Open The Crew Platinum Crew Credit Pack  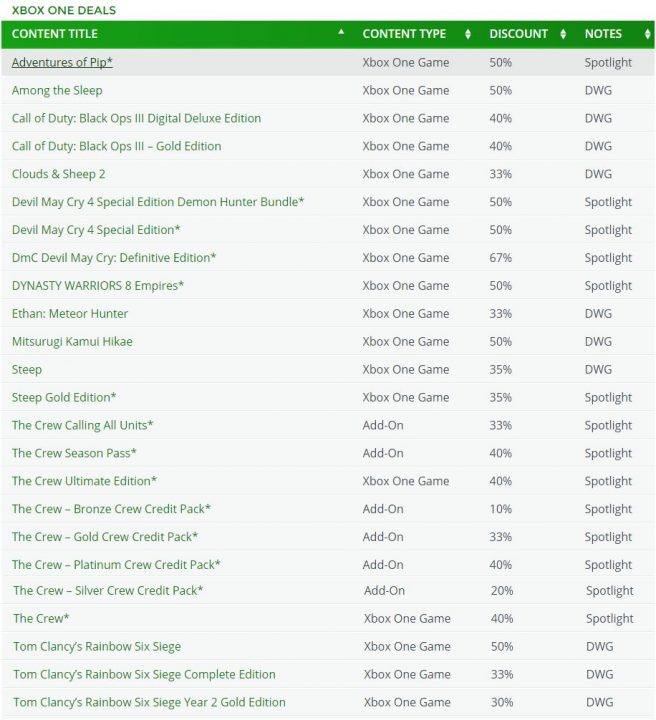click(x=116, y=565)
